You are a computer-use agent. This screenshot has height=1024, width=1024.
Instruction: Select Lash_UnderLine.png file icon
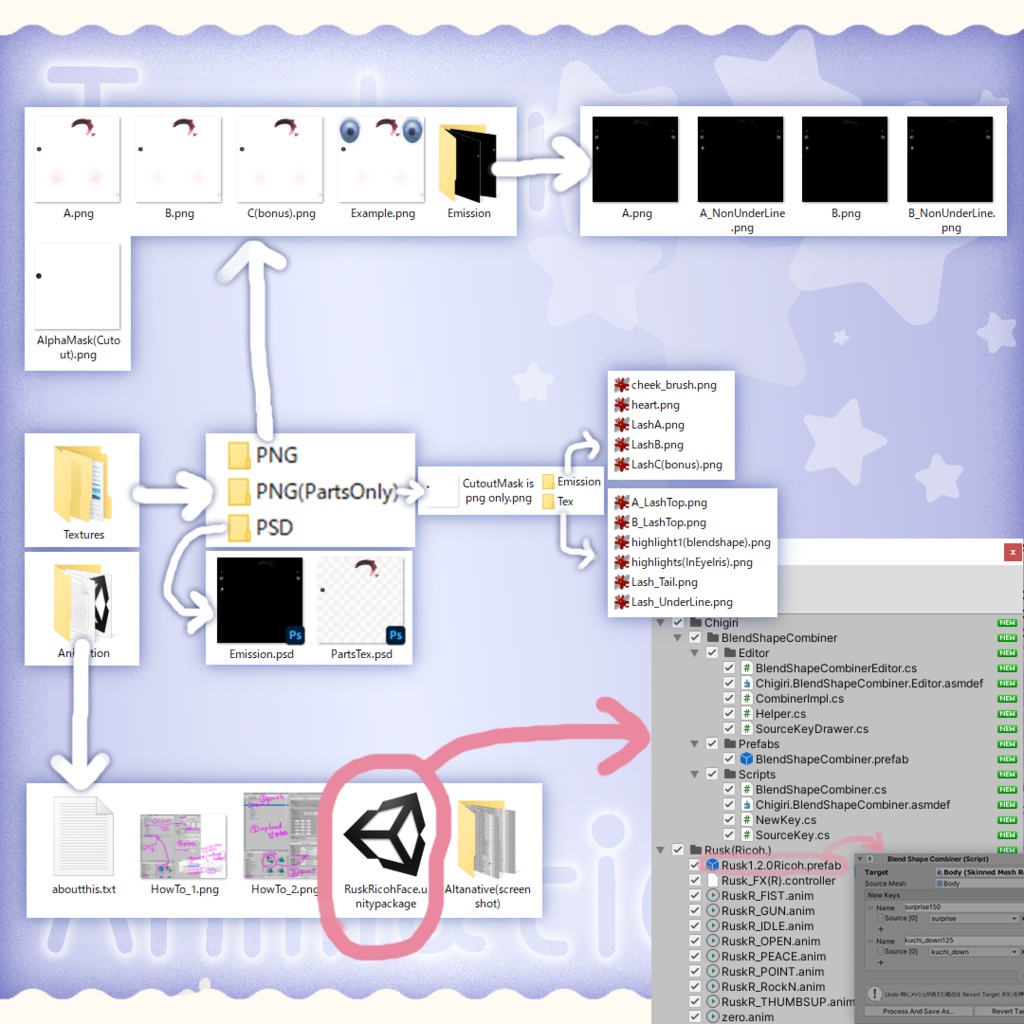622,602
